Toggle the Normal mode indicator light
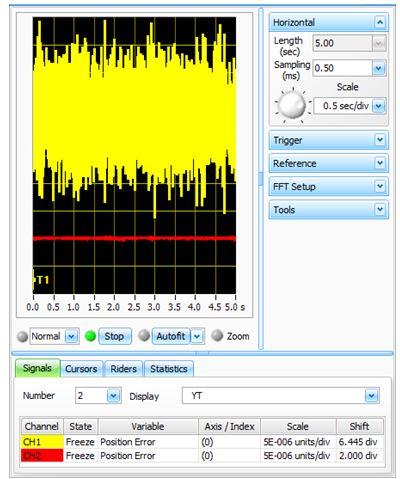 pos(22,336)
